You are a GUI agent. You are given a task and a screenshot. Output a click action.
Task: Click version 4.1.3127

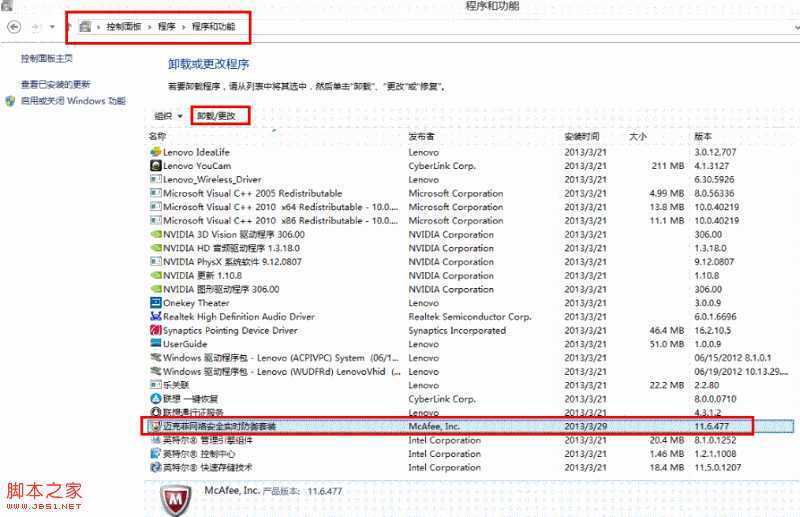pyautogui.click(x=712, y=166)
